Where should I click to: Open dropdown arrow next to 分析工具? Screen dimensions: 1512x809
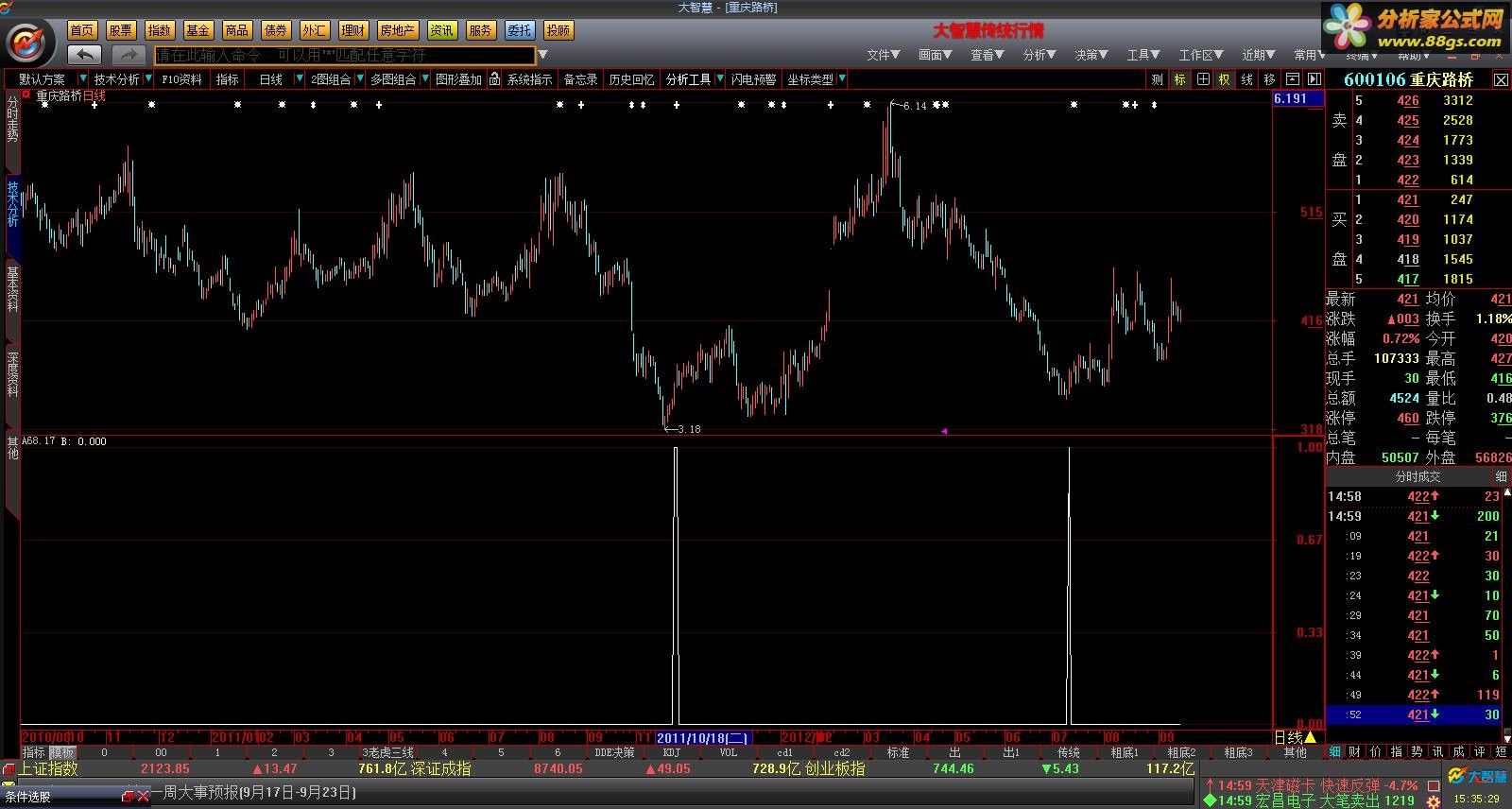tap(719, 79)
